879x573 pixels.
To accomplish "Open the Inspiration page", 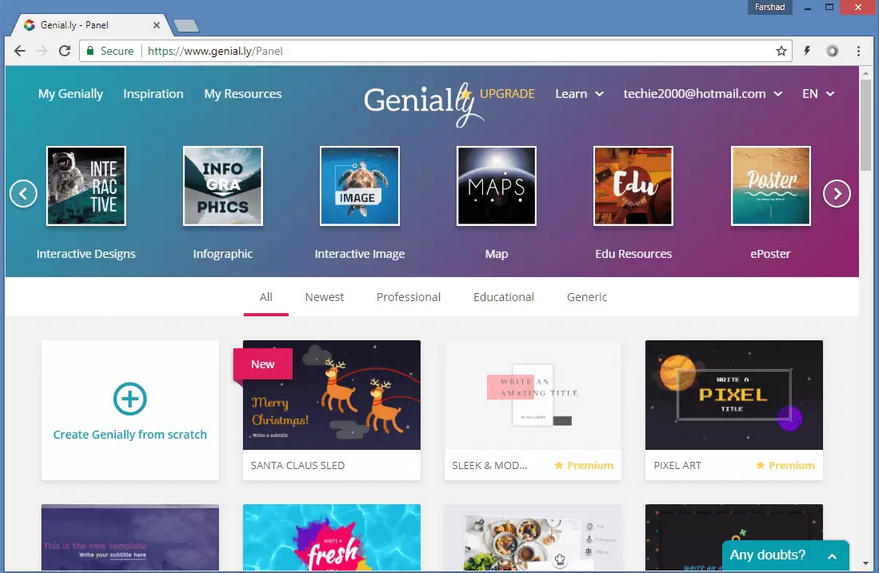I will 153,94.
